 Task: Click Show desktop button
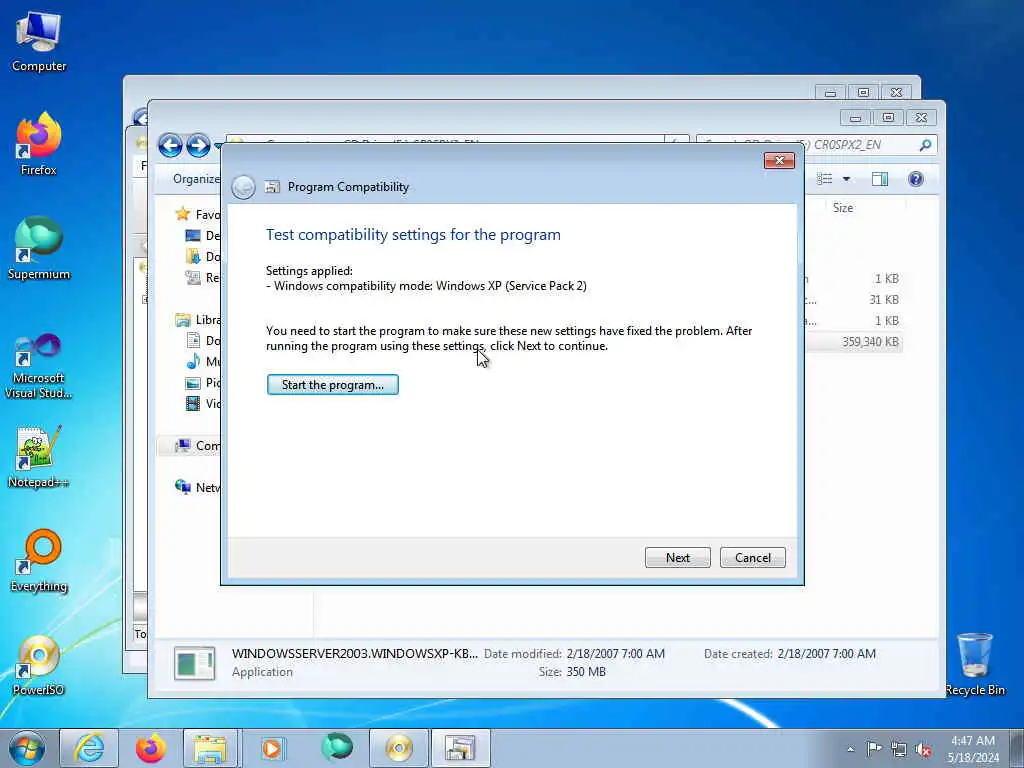pos(1017,748)
